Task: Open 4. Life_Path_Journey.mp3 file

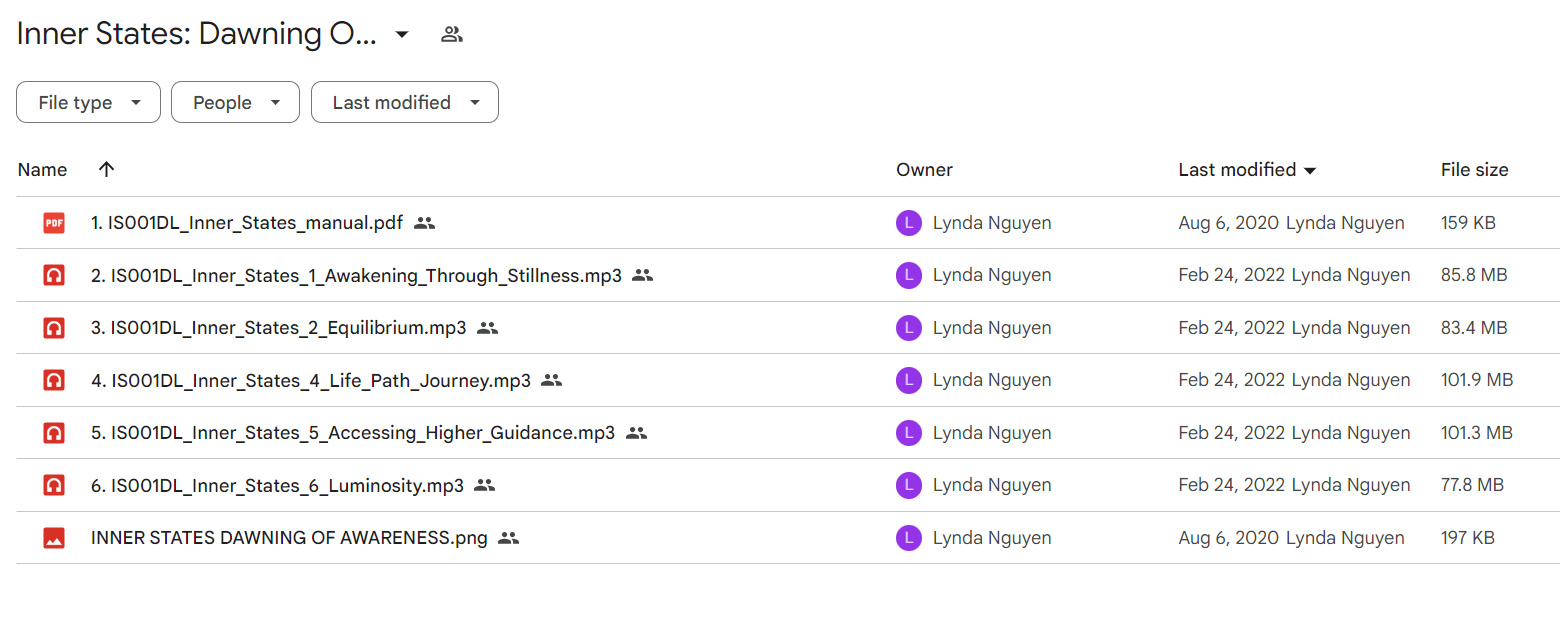Action: (311, 380)
